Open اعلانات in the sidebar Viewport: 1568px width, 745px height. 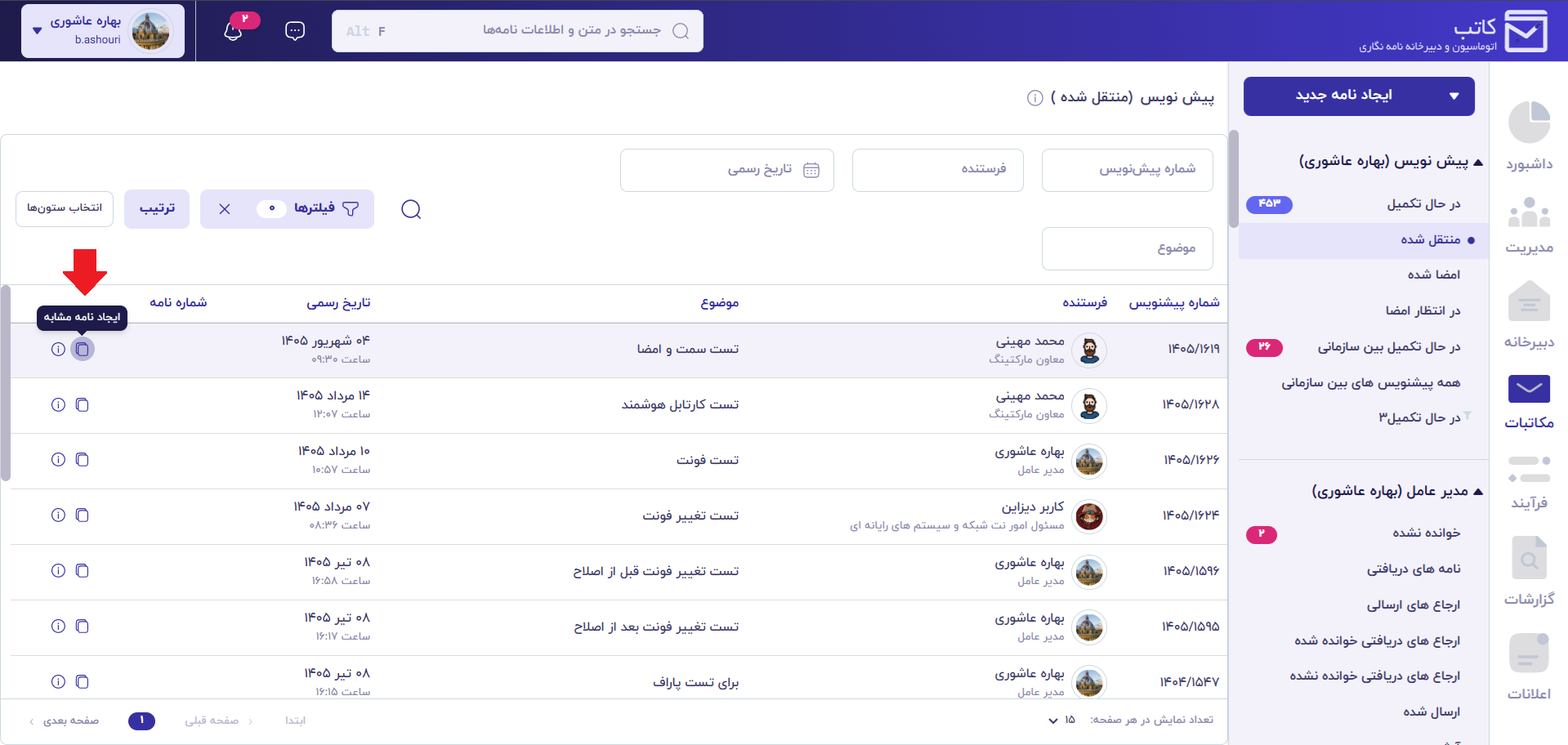coord(1529,666)
